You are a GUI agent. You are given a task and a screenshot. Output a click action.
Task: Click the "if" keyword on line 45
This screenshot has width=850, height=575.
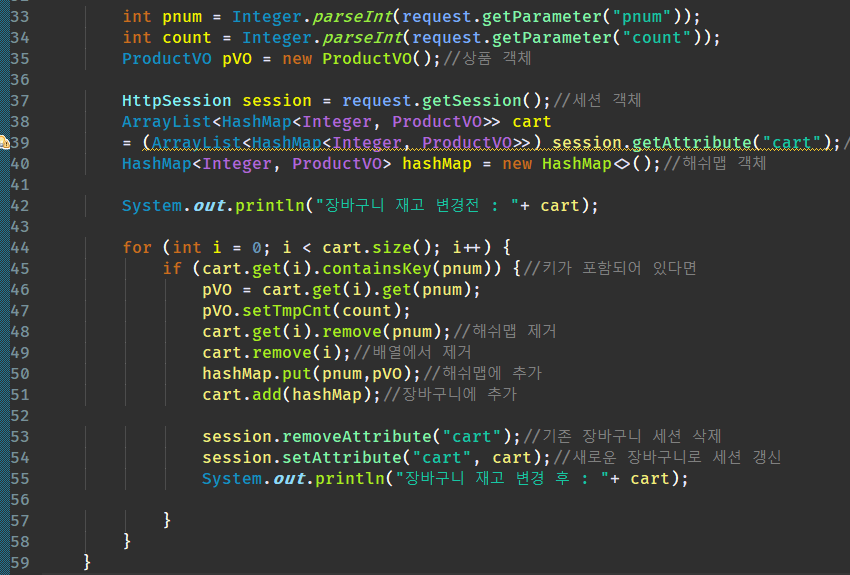172,269
